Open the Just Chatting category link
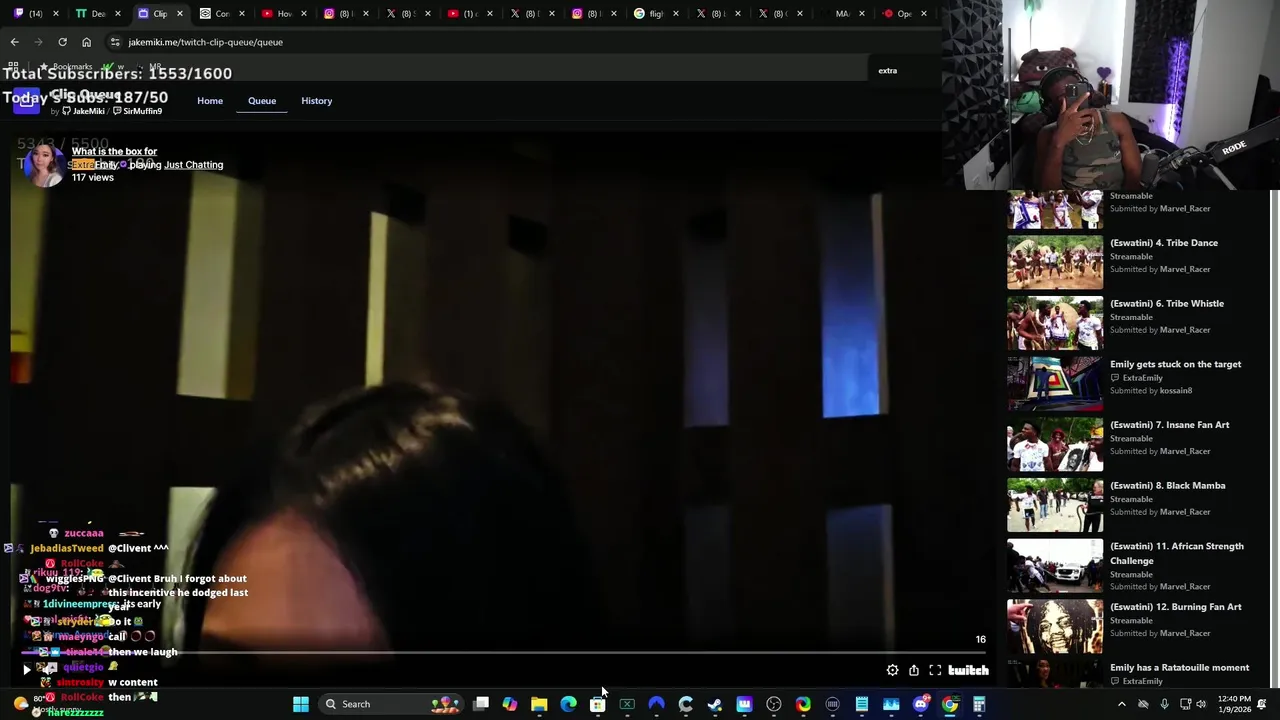Screen dimensions: 1280x720 pyautogui.click(x=194, y=165)
